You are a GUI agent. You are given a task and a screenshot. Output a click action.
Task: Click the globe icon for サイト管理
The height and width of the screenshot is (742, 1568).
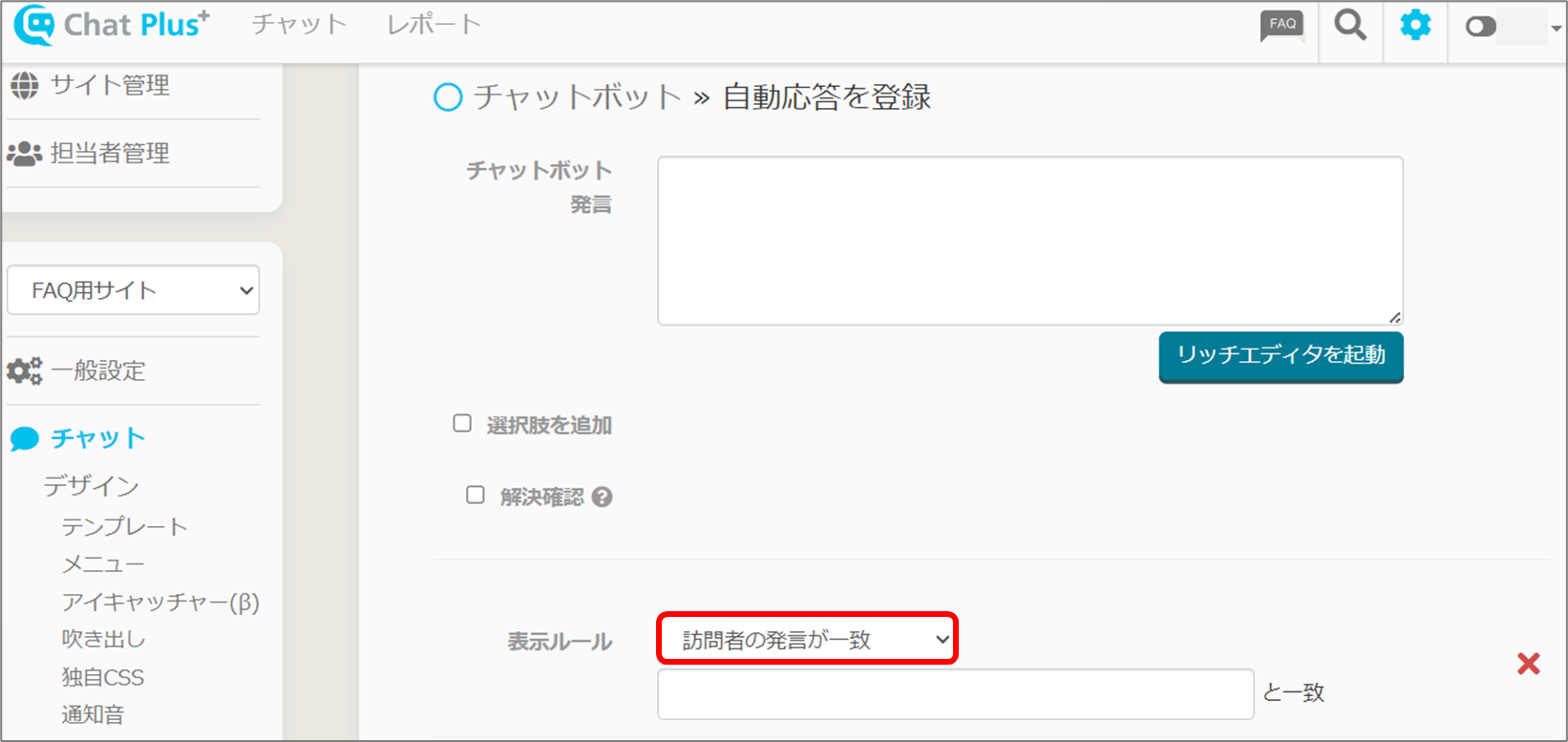pos(24,86)
